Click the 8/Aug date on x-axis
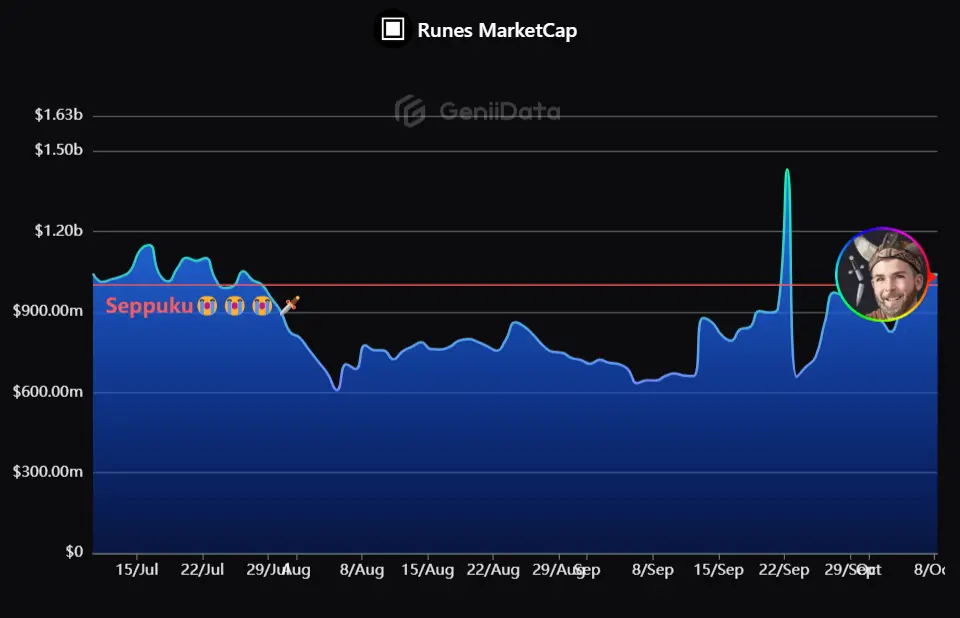960x618 pixels. point(361,570)
